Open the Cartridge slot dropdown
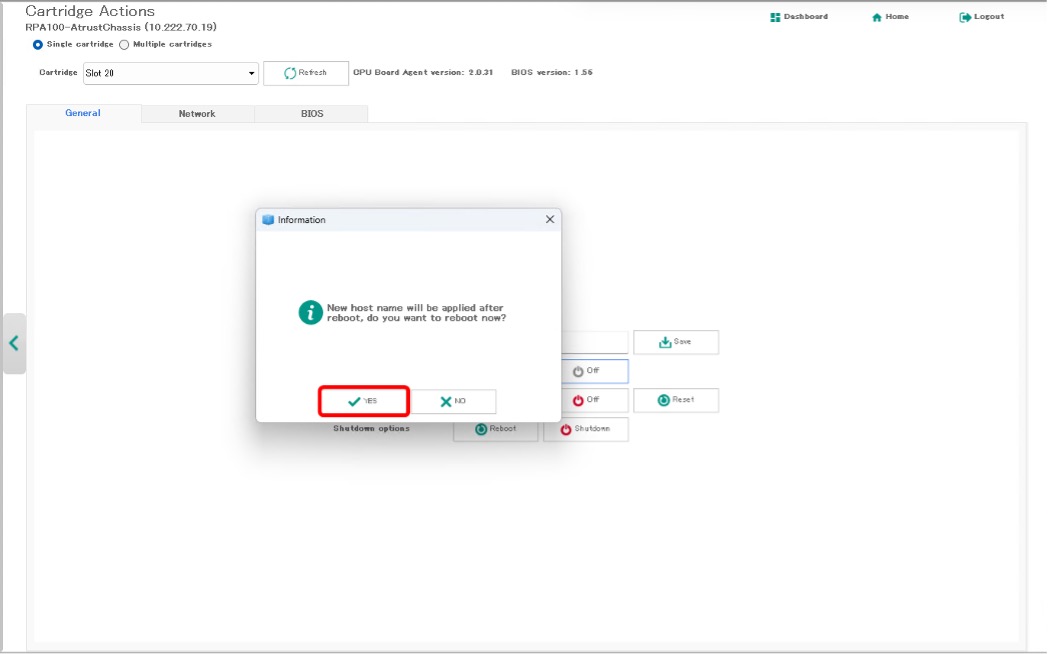This screenshot has height=654, width=1048. 171,73
